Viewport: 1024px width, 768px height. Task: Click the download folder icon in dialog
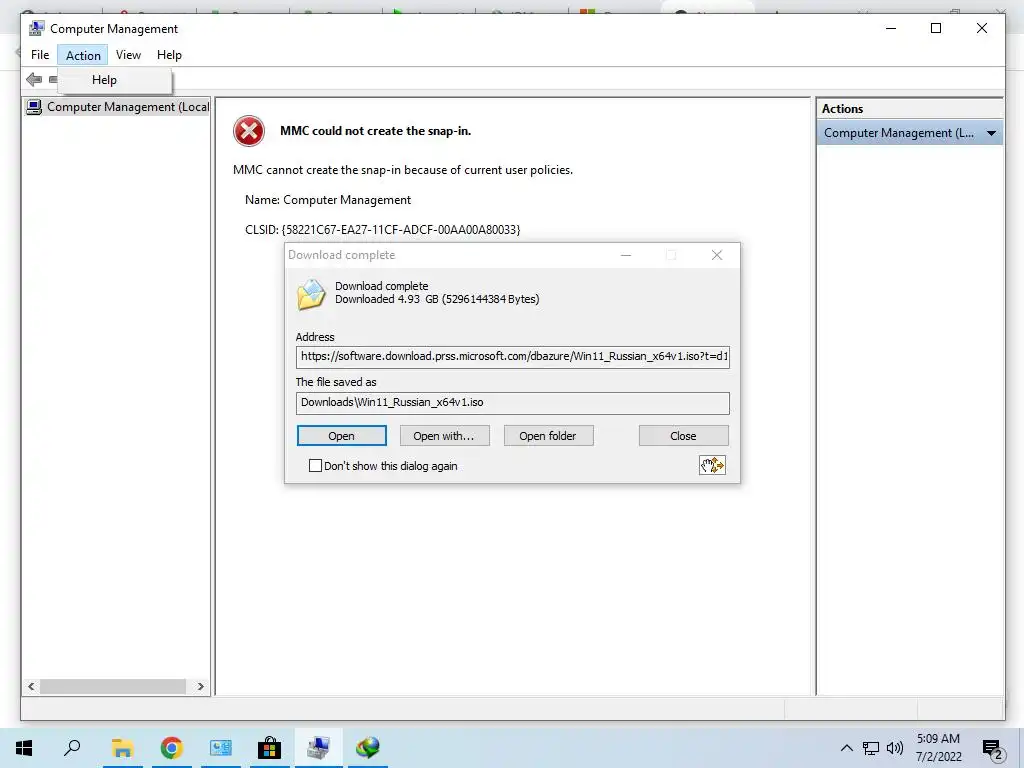(x=311, y=294)
